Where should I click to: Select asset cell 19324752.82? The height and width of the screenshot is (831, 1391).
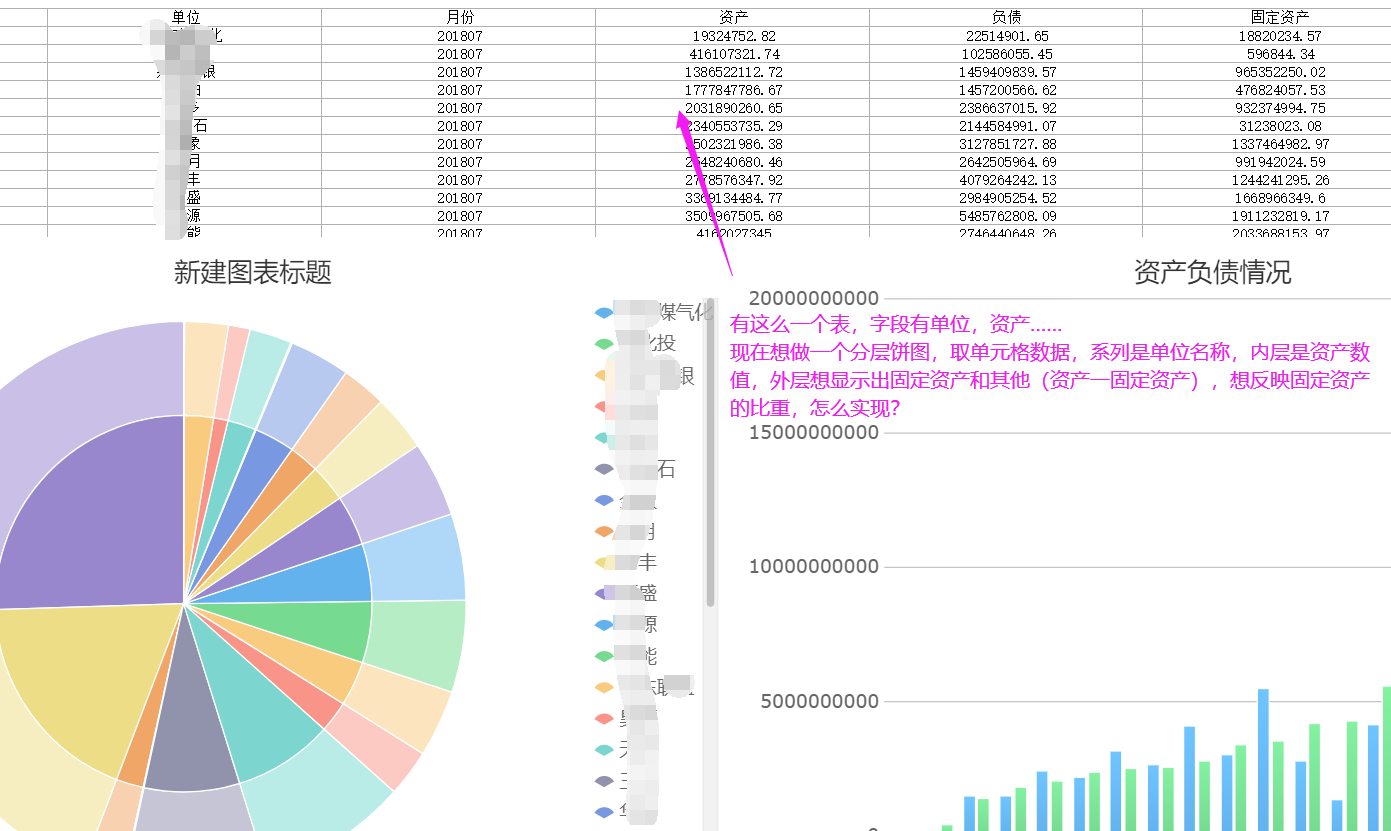733,36
